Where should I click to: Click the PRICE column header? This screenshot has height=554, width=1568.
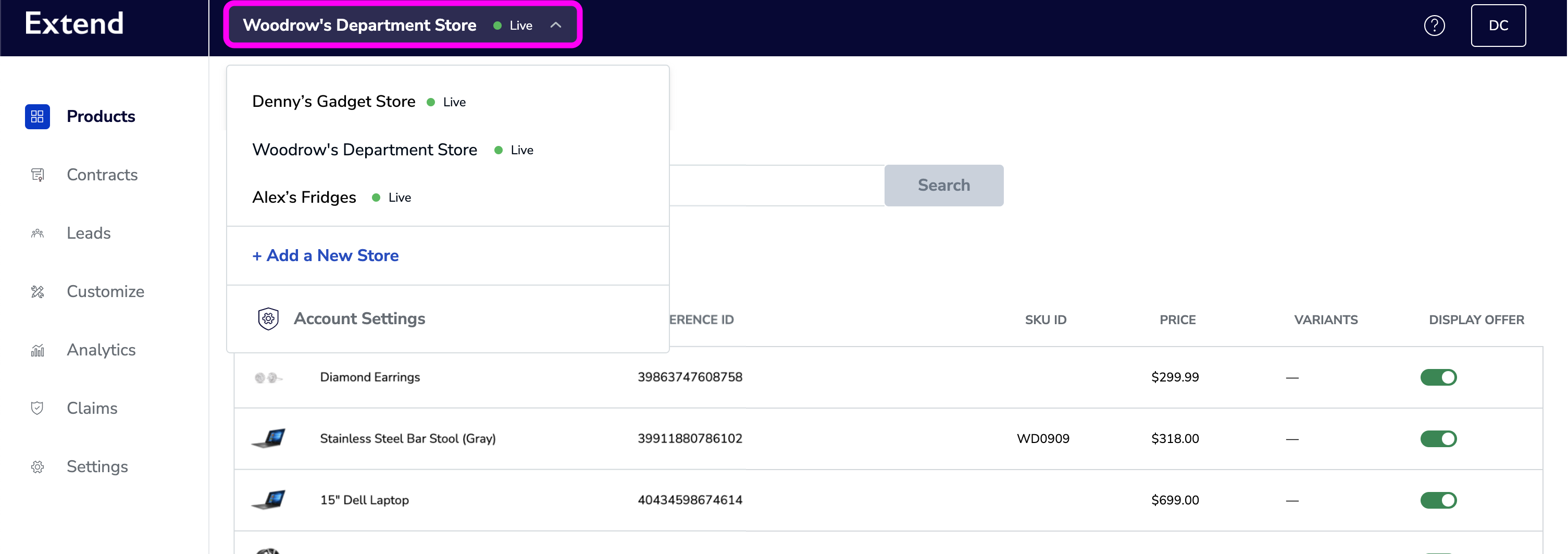(x=1177, y=320)
